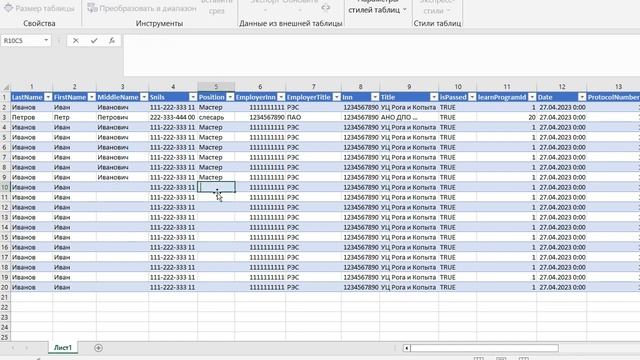Click the horizontal scrollbar left arrow
640x360 pixels.
(407, 348)
